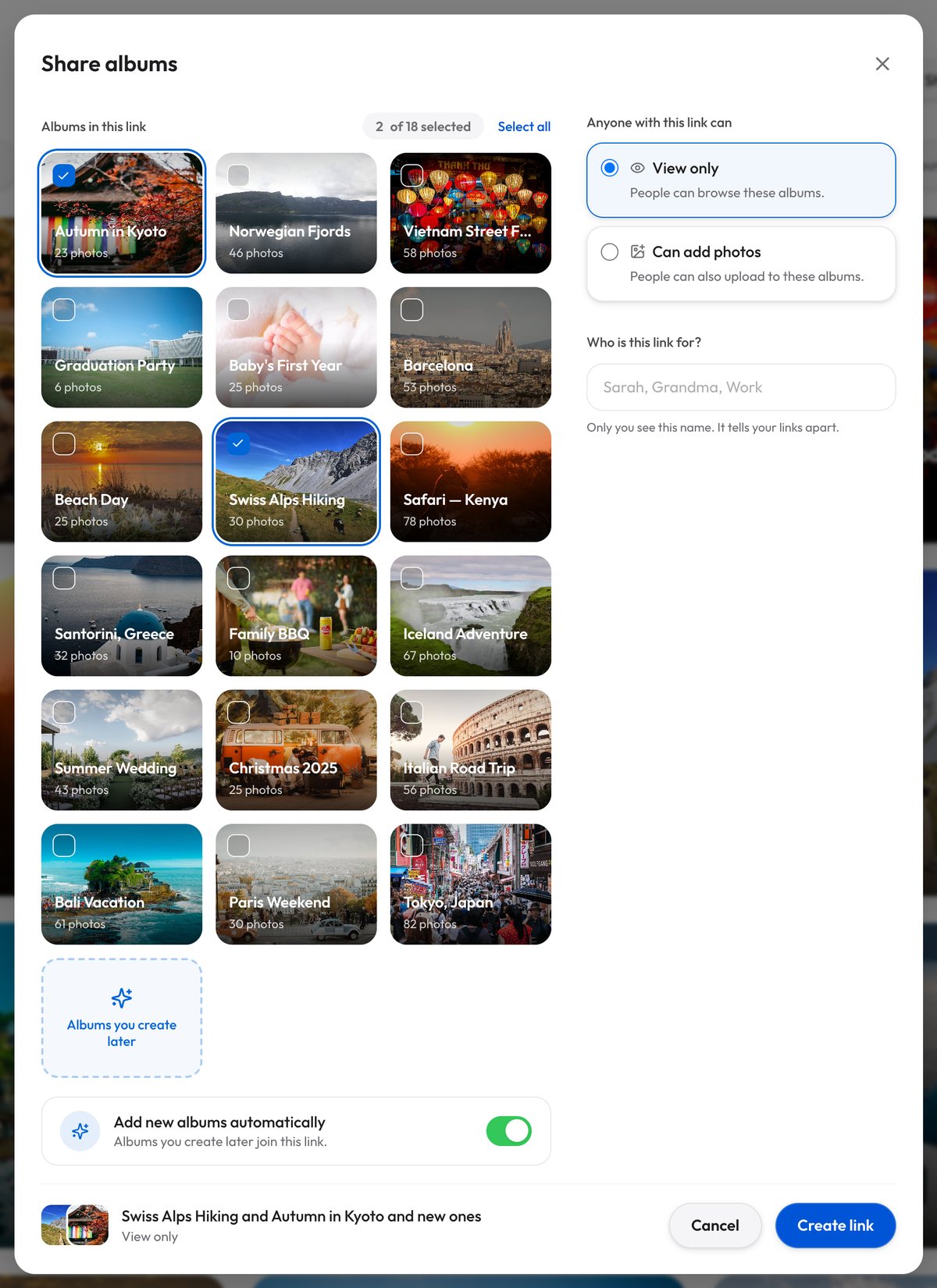Check the Christmas 2025 album checkbox
The height and width of the screenshot is (1288, 937).
(x=238, y=712)
